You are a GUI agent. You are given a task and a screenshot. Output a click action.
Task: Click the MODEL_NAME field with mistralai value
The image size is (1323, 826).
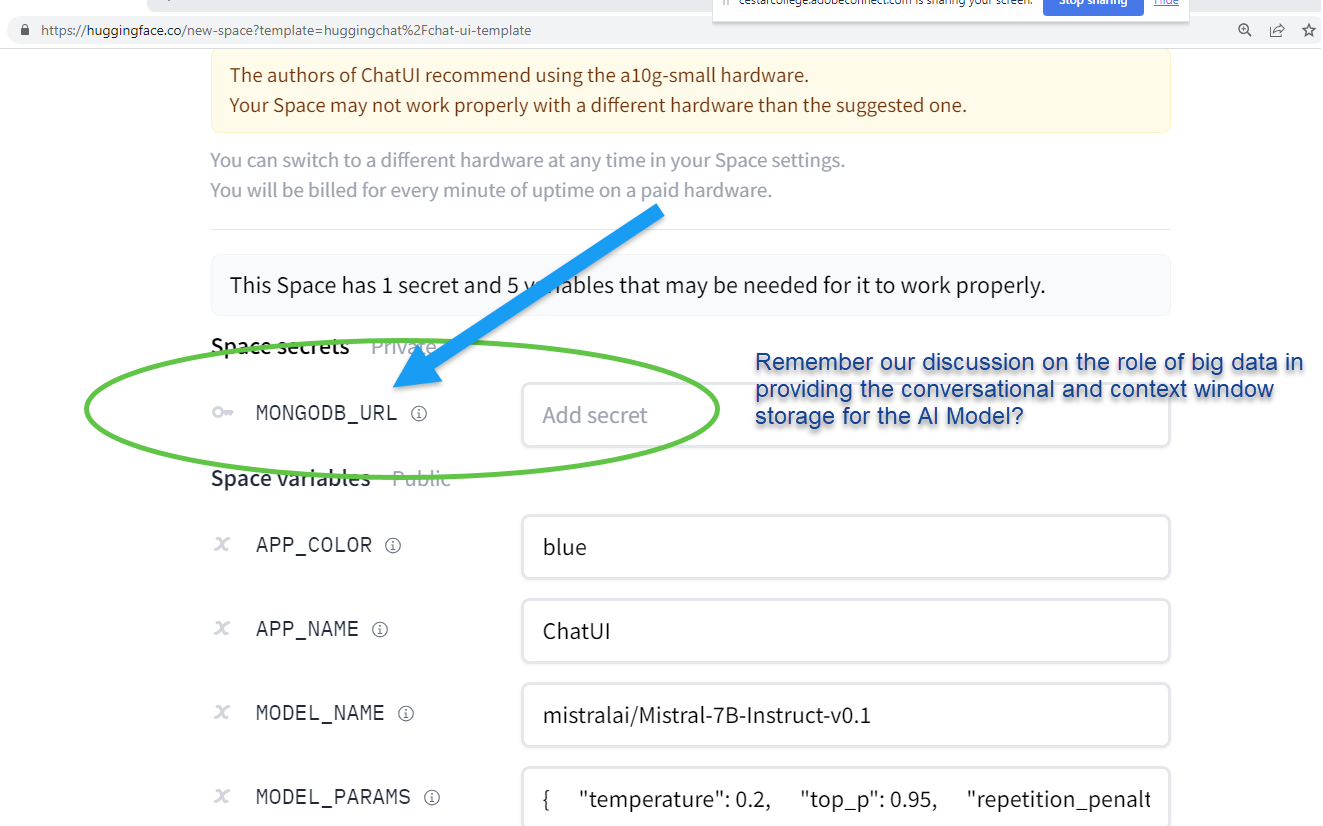click(845, 715)
